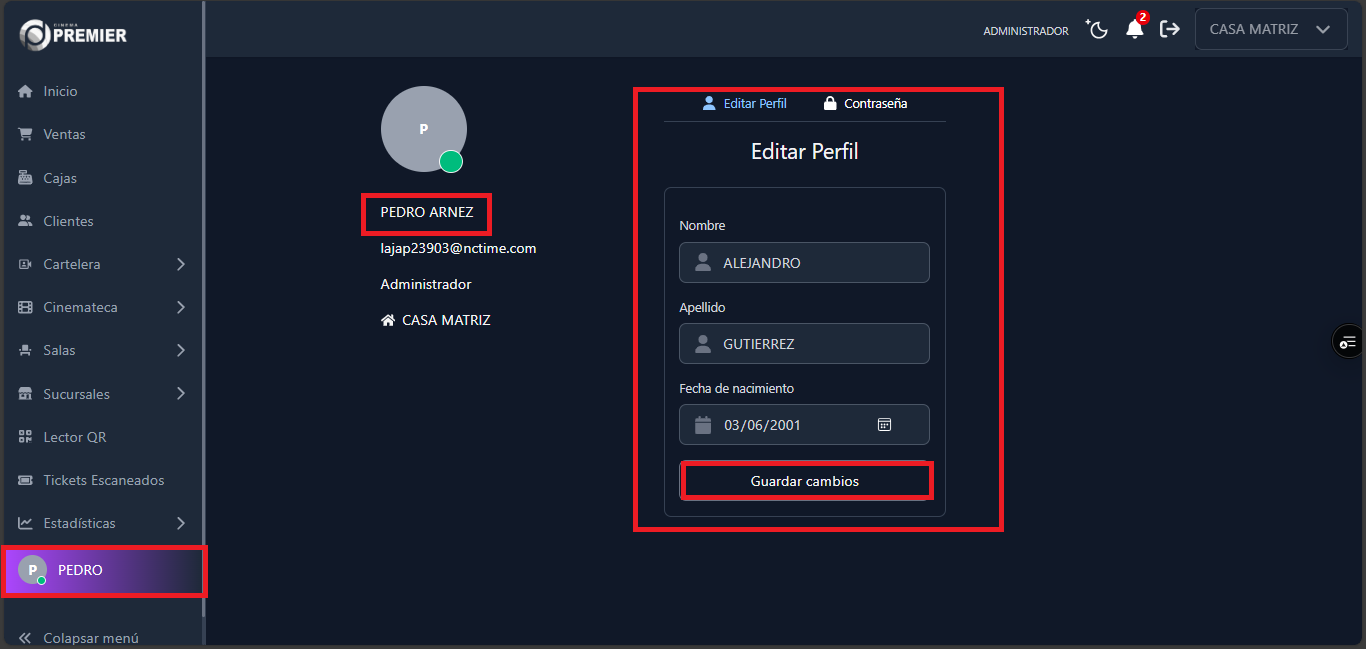Open the Clientes section
1366x649 pixels.
[x=68, y=221]
